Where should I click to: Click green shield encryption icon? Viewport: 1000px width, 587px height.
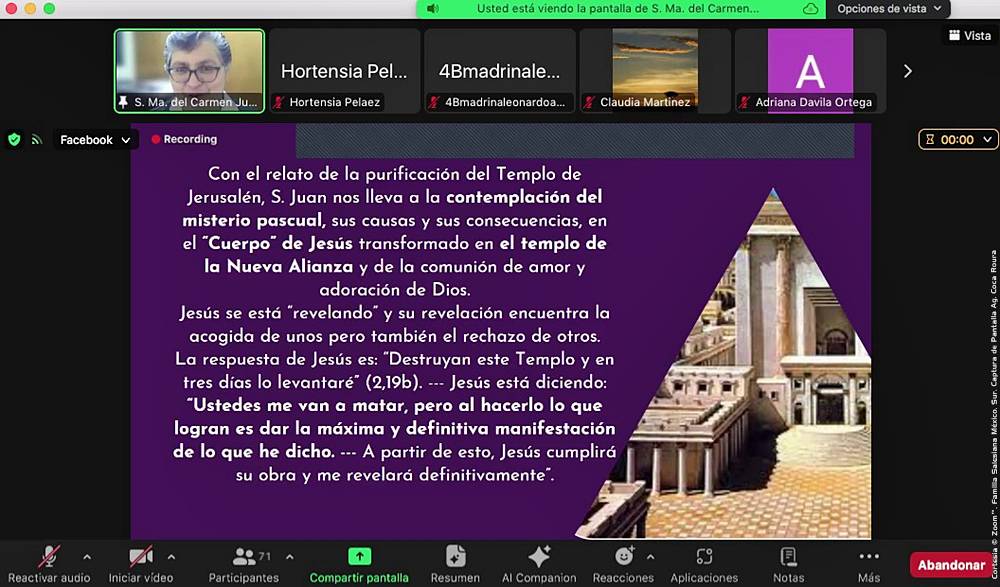(x=14, y=139)
